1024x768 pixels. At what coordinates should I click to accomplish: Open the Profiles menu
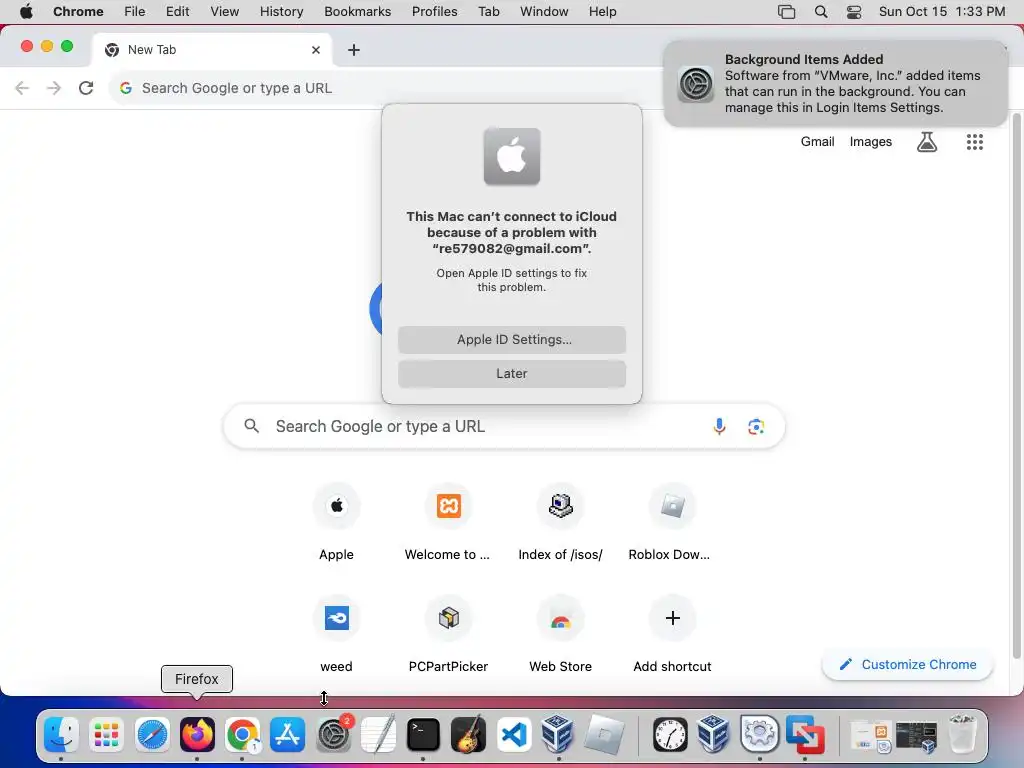[434, 12]
